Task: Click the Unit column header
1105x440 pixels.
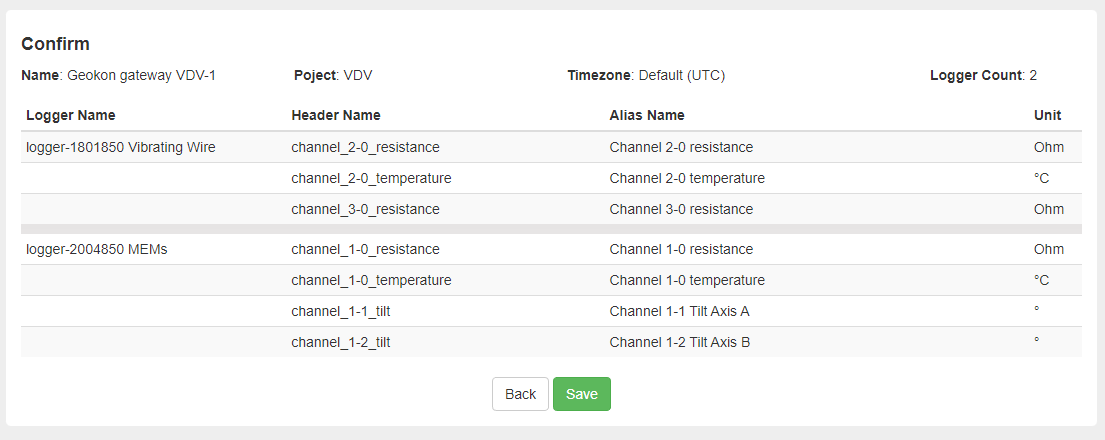Action: pyautogui.click(x=1047, y=115)
